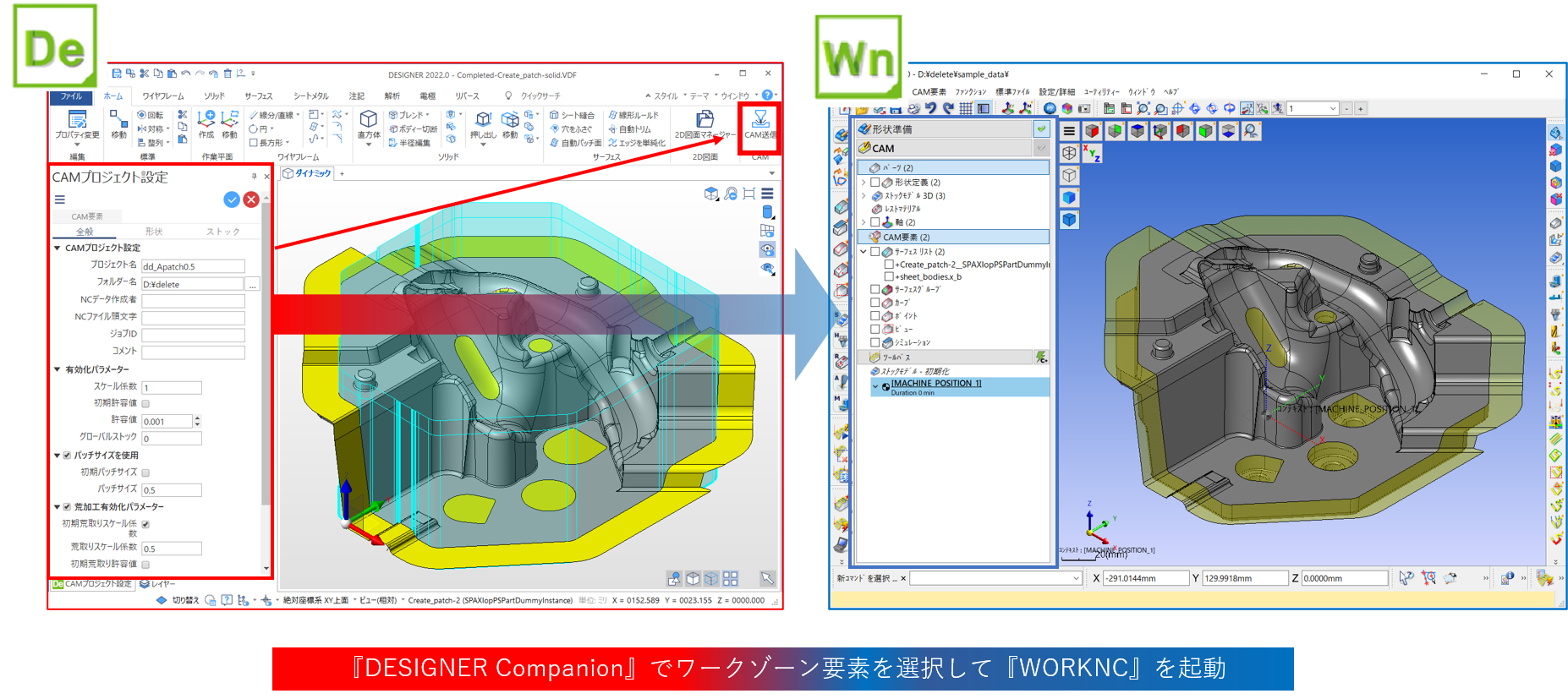Viewport: 1568px width, 699px height.
Task: Open the WORKNC toolbar dropdown showing 1
Action: point(1334,108)
